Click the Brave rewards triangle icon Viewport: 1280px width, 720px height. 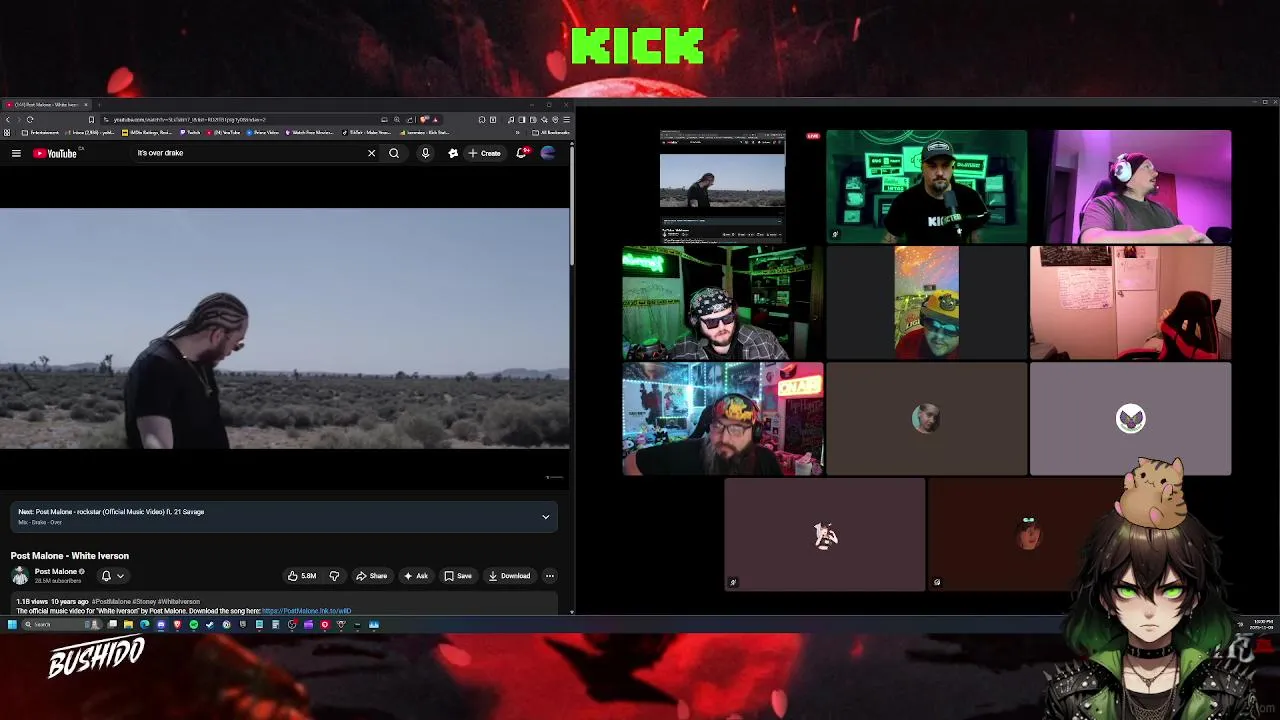(435, 119)
